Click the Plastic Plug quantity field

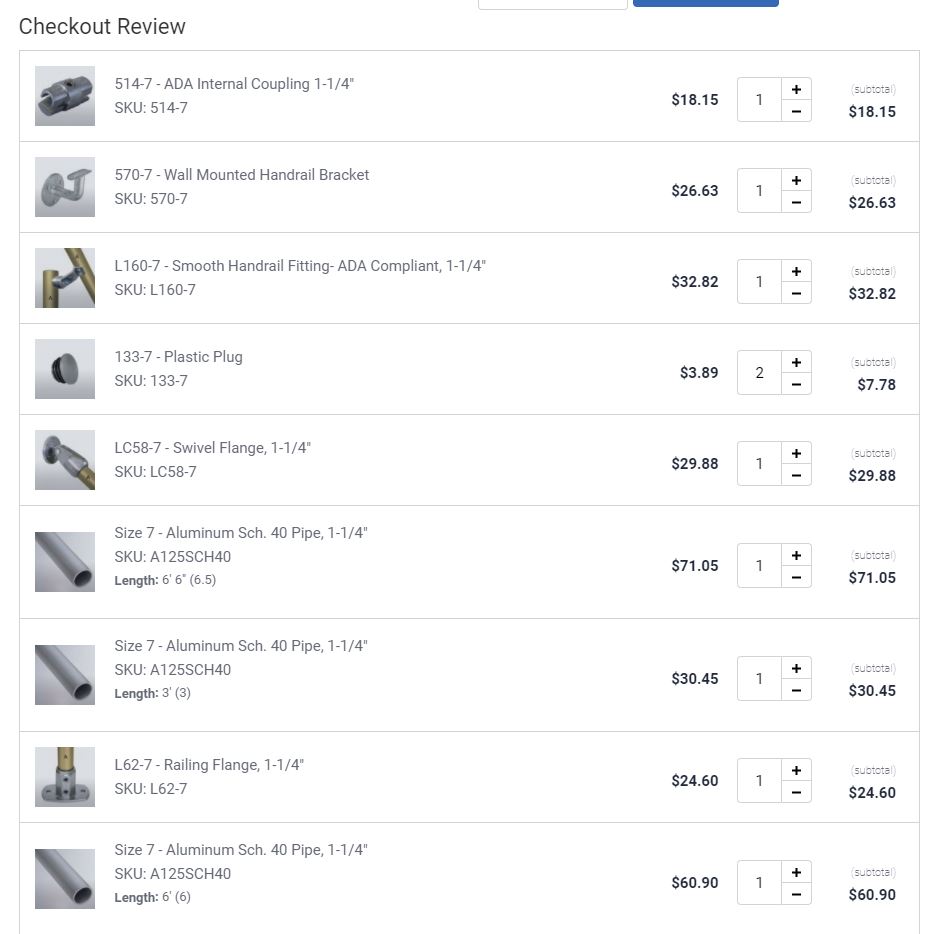[x=759, y=373]
